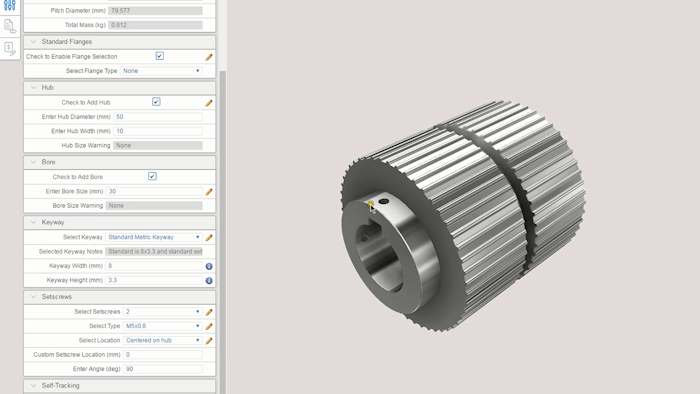700x394 pixels.
Task: Click the Custom Setscrew Location field
Action: (x=162, y=355)
